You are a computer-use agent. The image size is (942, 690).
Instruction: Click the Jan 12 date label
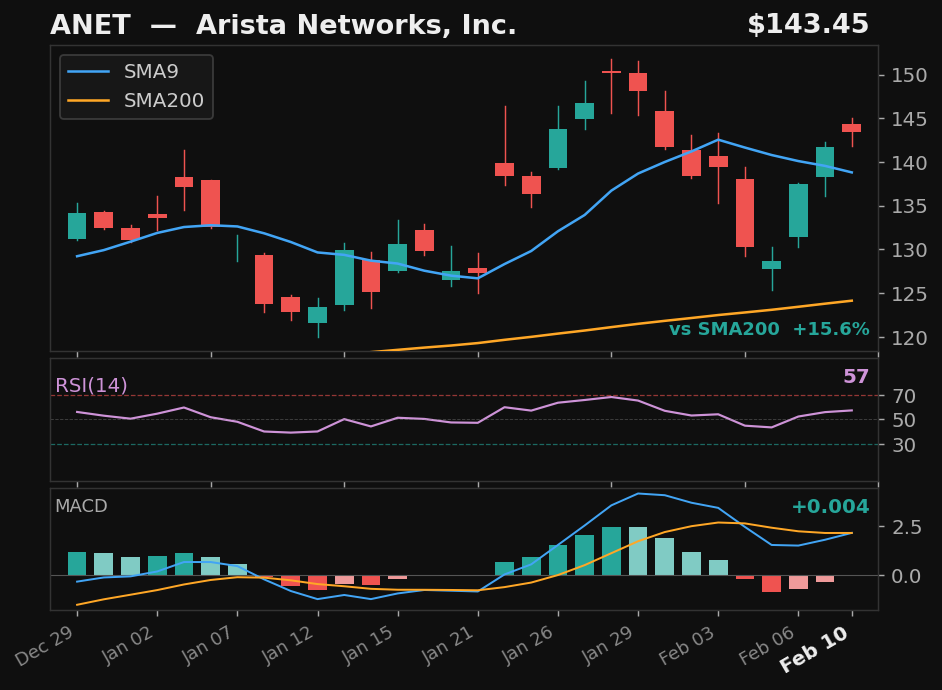[287, 645]
